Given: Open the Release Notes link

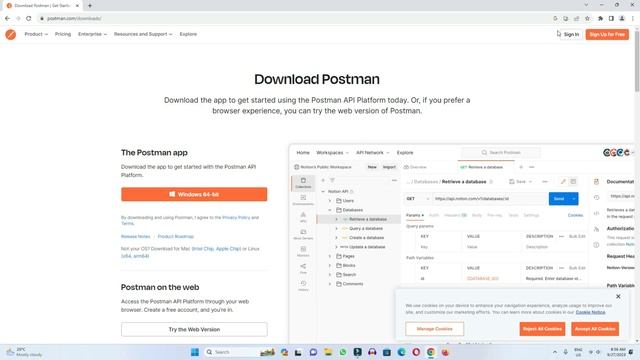Looking at the screenshot, I should 136,237.
